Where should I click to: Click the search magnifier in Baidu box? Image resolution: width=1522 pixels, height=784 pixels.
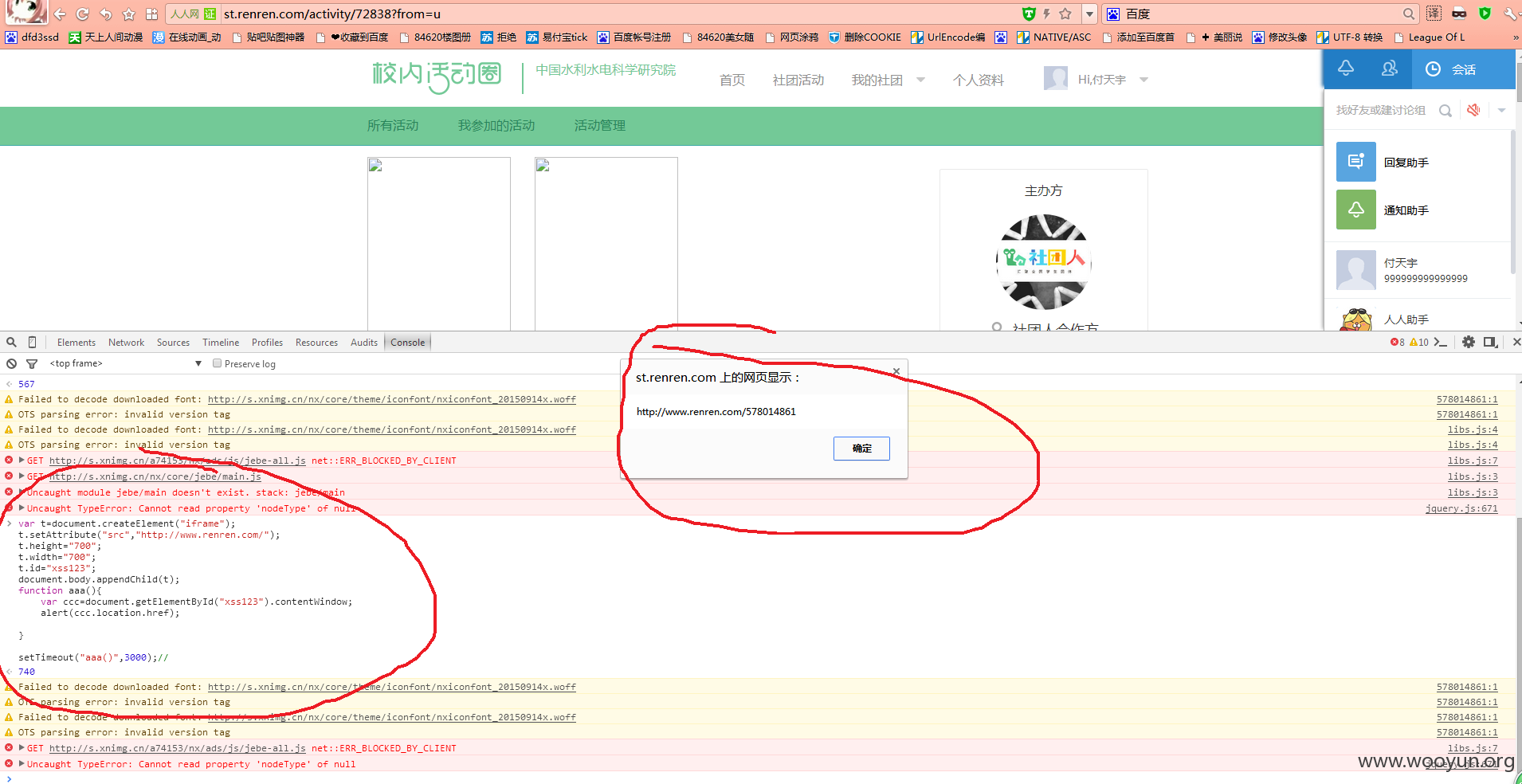(1409, 14)
